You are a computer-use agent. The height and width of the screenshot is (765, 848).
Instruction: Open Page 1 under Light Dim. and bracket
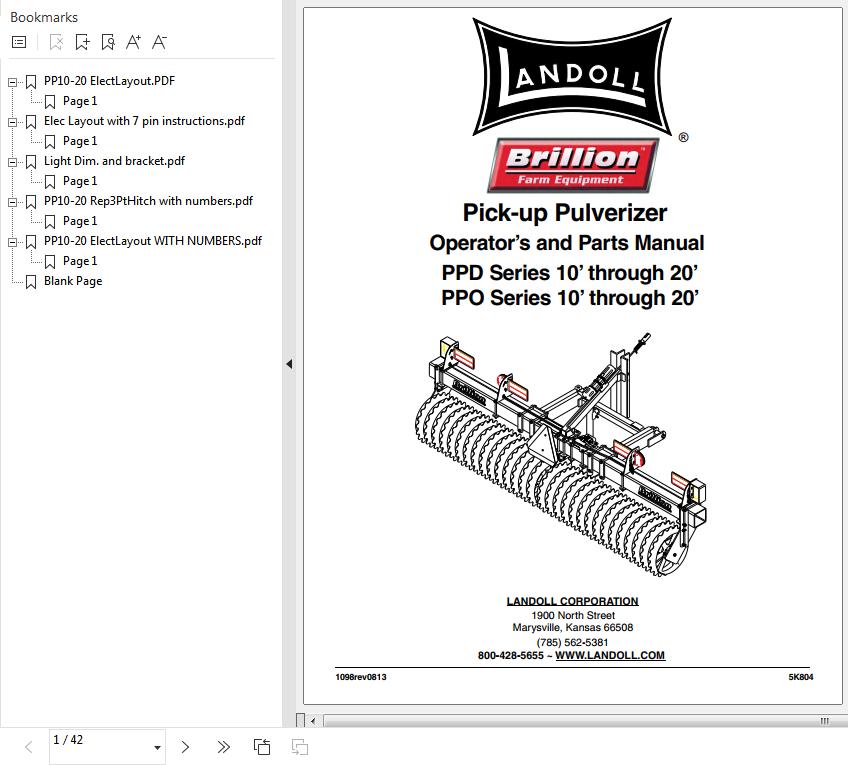coord(80,181)
